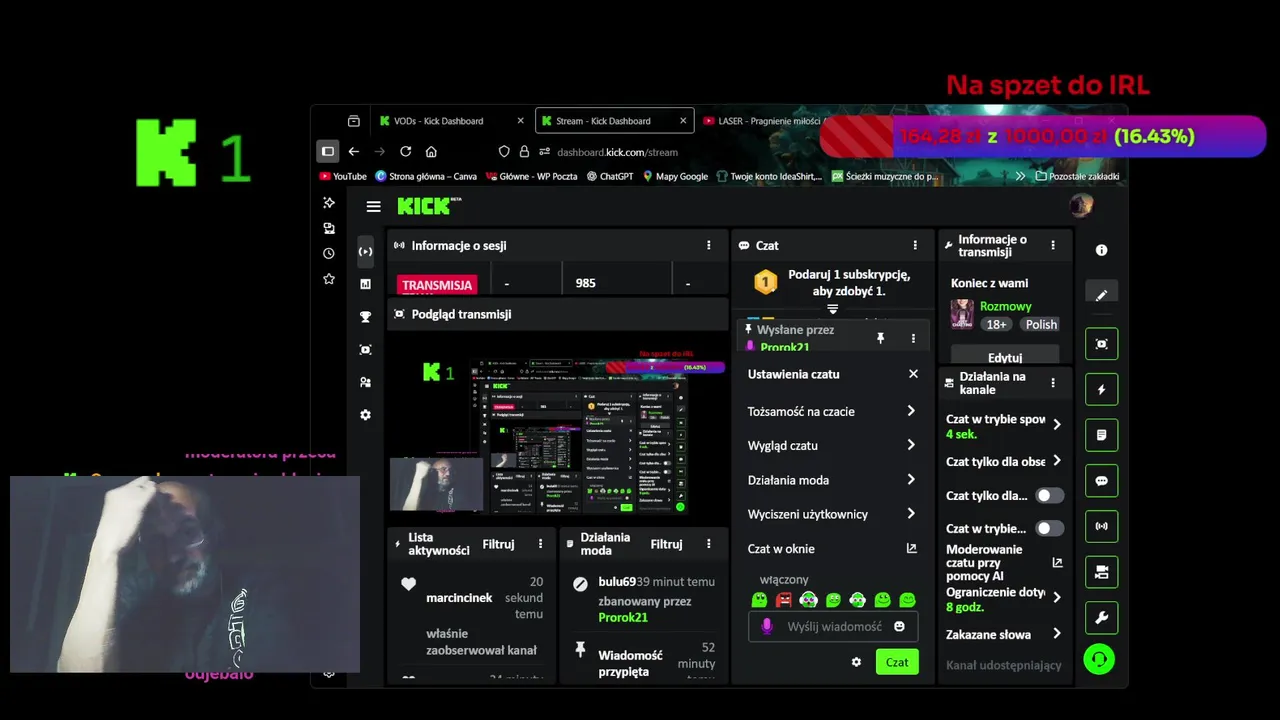
Task: Toggle Czat w trybie... switch
Action: click(1049, 528)
